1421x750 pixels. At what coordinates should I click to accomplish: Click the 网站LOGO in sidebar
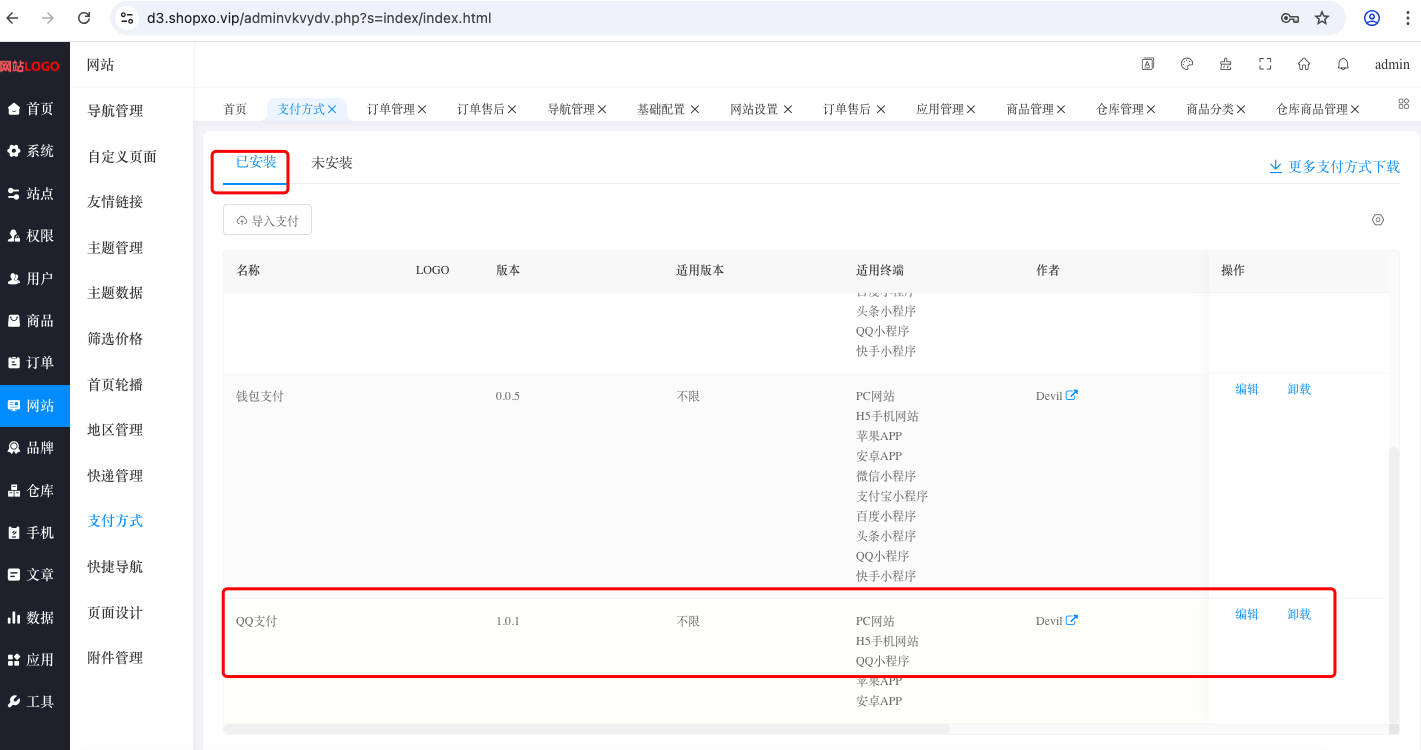coord(30,66)
